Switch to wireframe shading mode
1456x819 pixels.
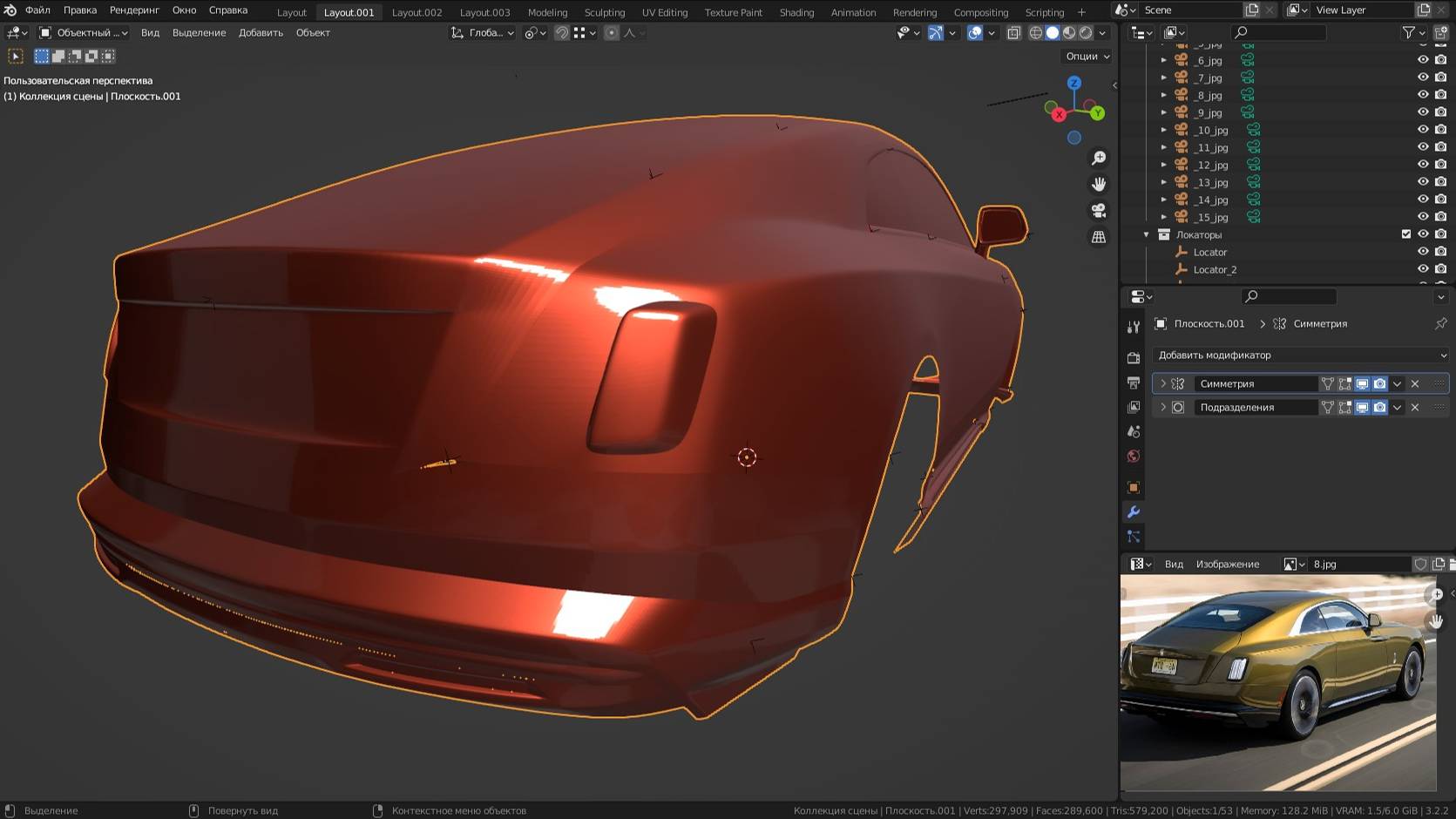coord(1036,33)
